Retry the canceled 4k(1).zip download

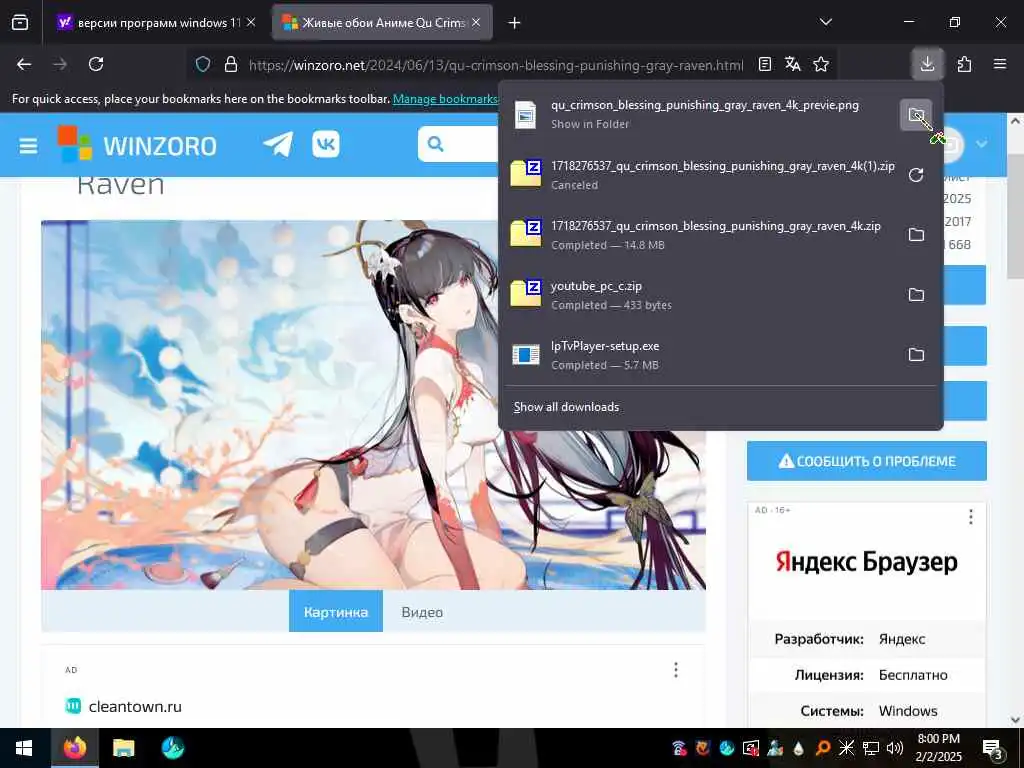[x=916, y=175]
